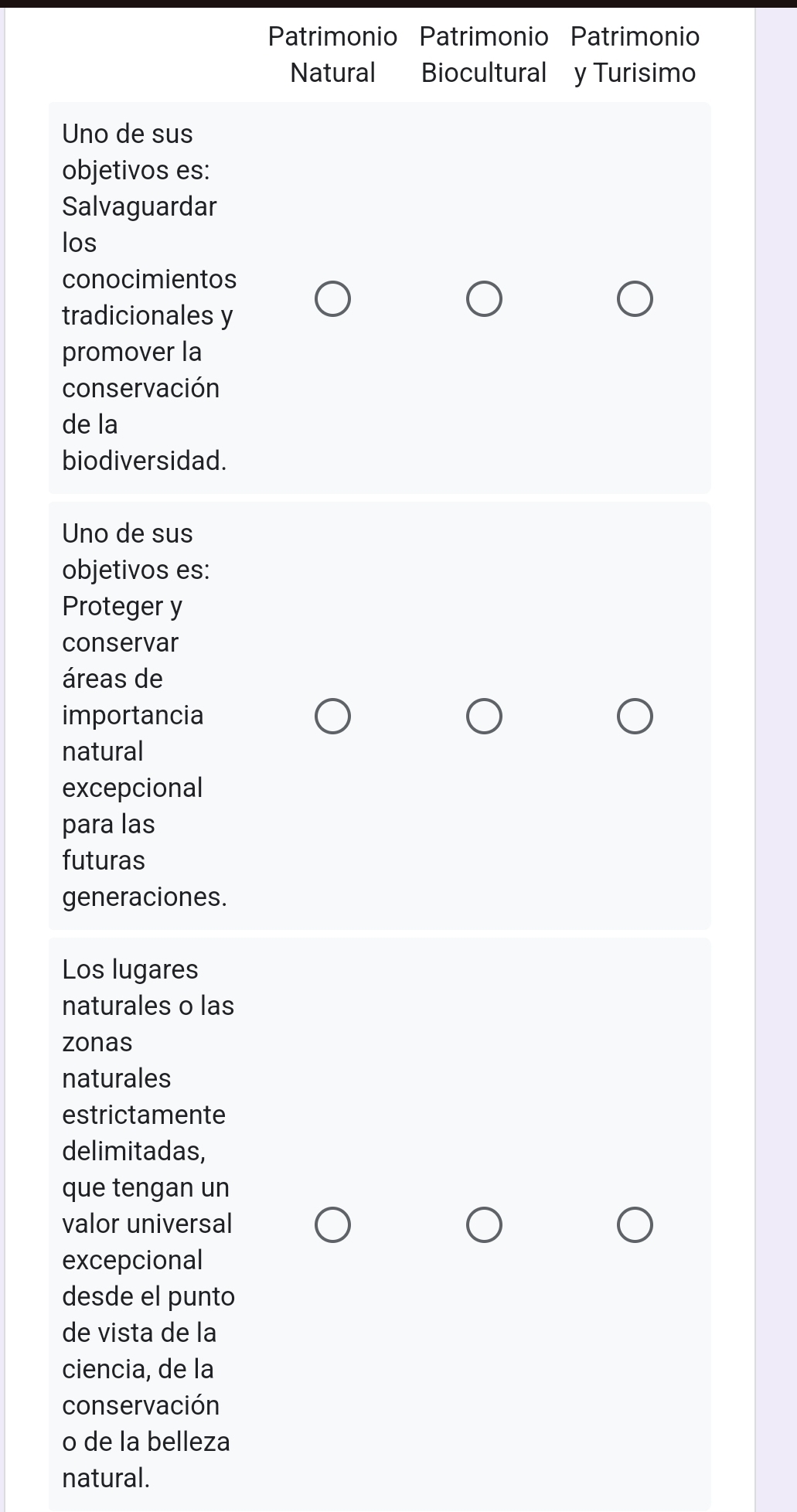Click the word 'Salvaguardar' in first row
The height and width of the screenshot is (1512, 797).
[140, 206]
